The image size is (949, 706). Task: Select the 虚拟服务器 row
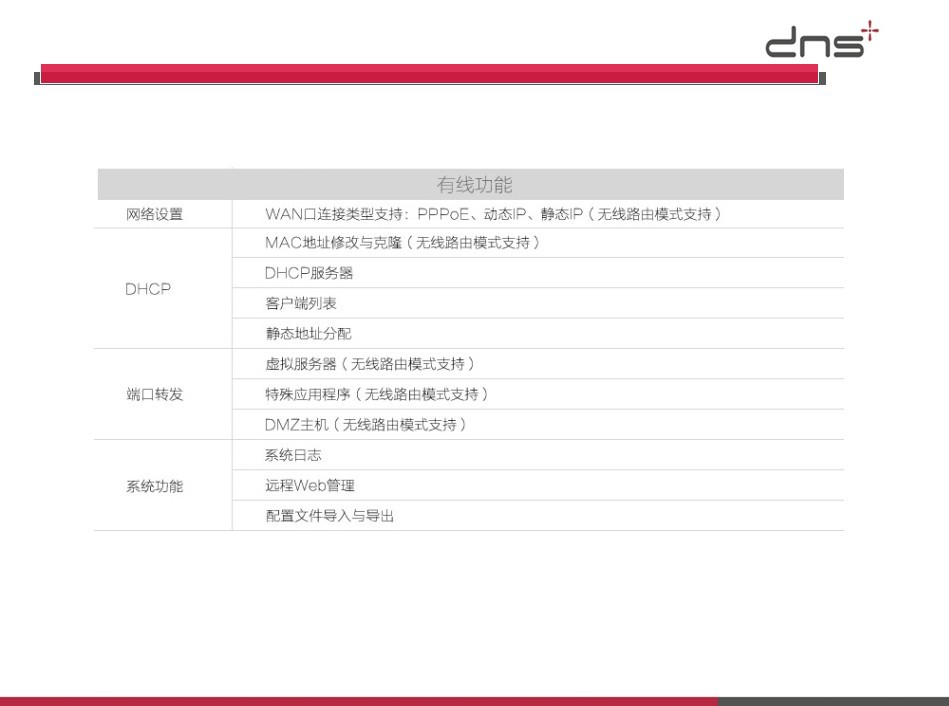click(x=369, y=364)
